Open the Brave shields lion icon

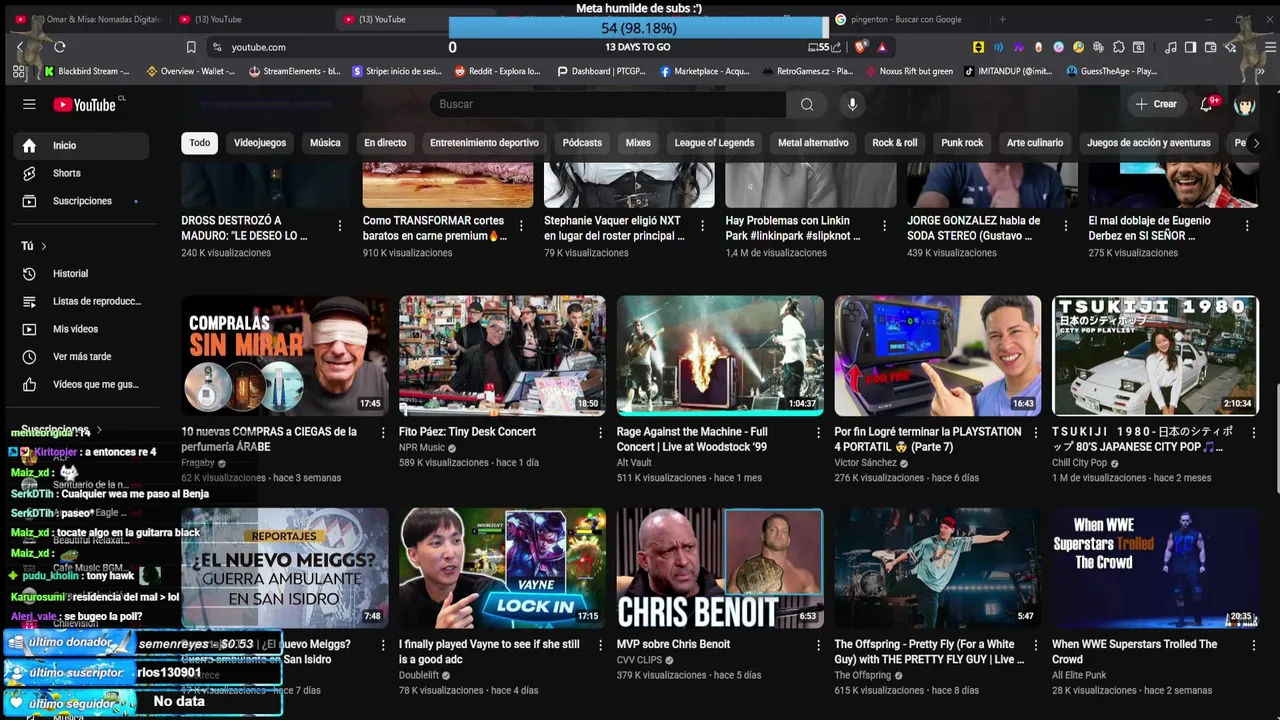point(861,47)
